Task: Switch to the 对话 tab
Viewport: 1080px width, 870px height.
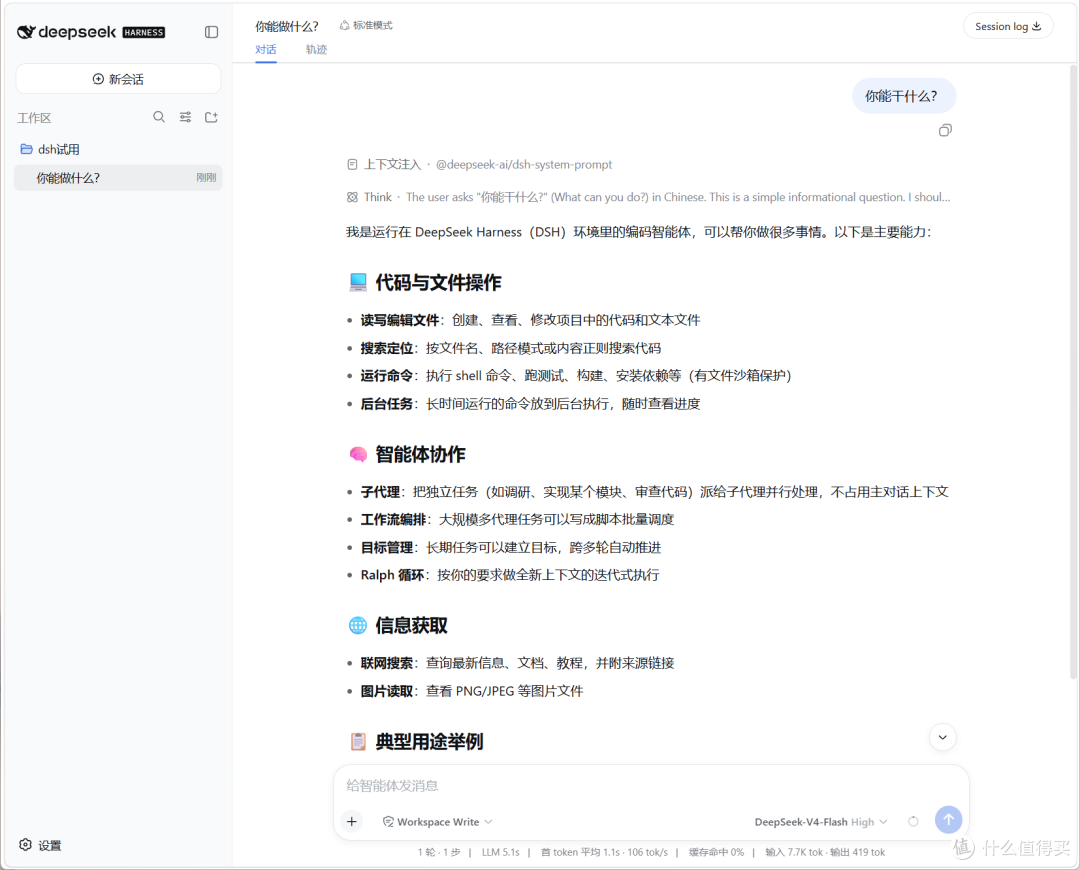Action: (266, 50)
